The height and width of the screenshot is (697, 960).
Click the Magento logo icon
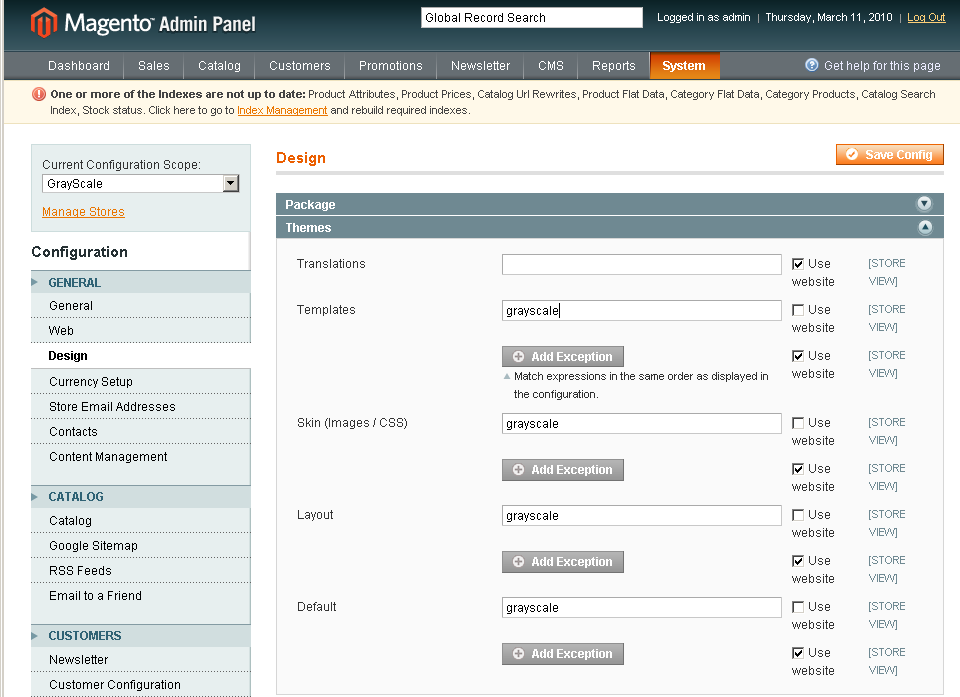pos(44,23)
